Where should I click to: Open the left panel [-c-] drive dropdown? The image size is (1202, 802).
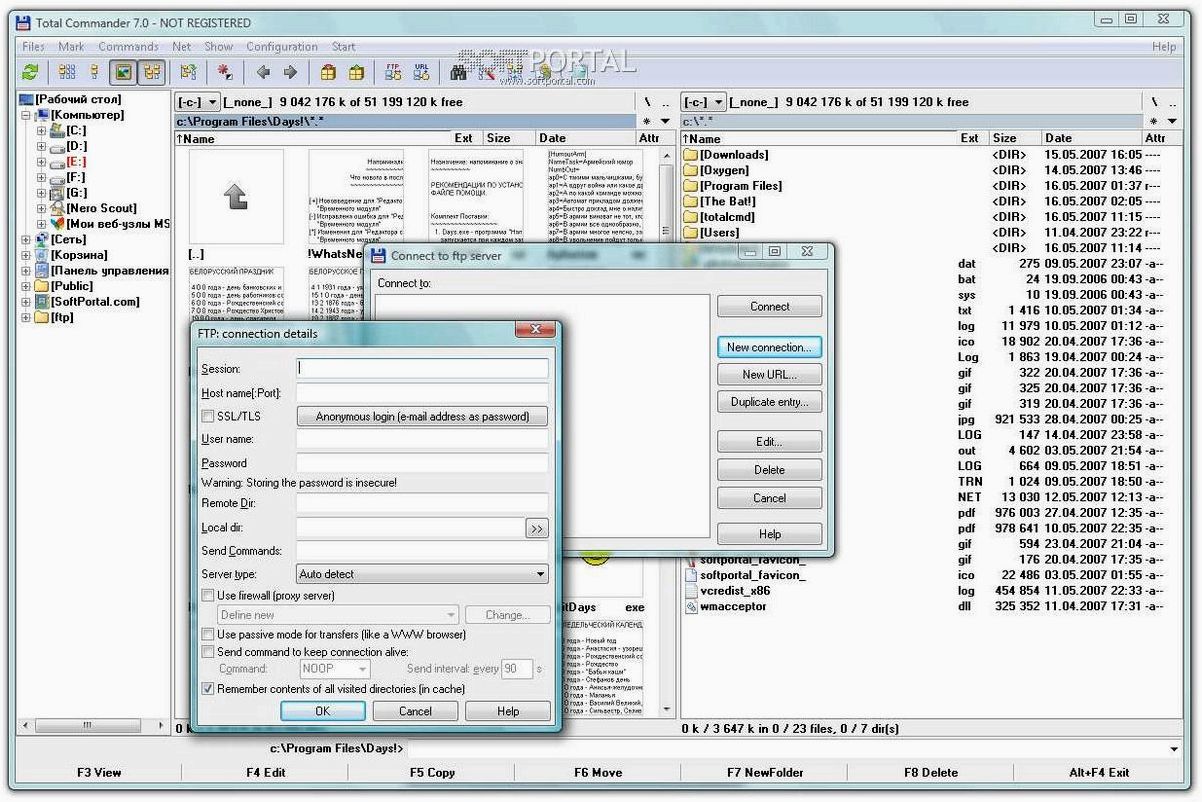pos(198,102)
